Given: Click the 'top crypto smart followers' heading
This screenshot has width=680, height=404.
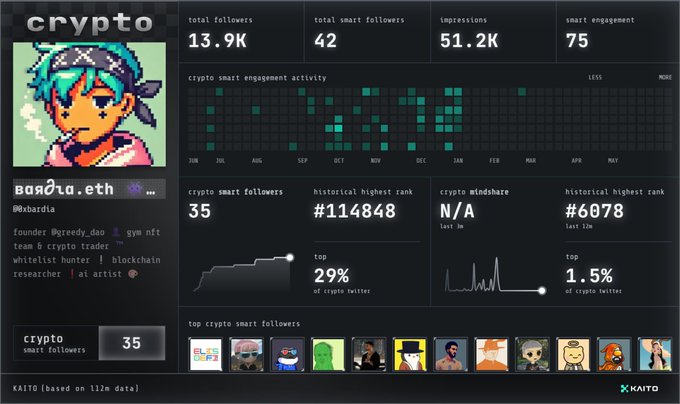Looking at the screenshot, I should tap(244, 324).
